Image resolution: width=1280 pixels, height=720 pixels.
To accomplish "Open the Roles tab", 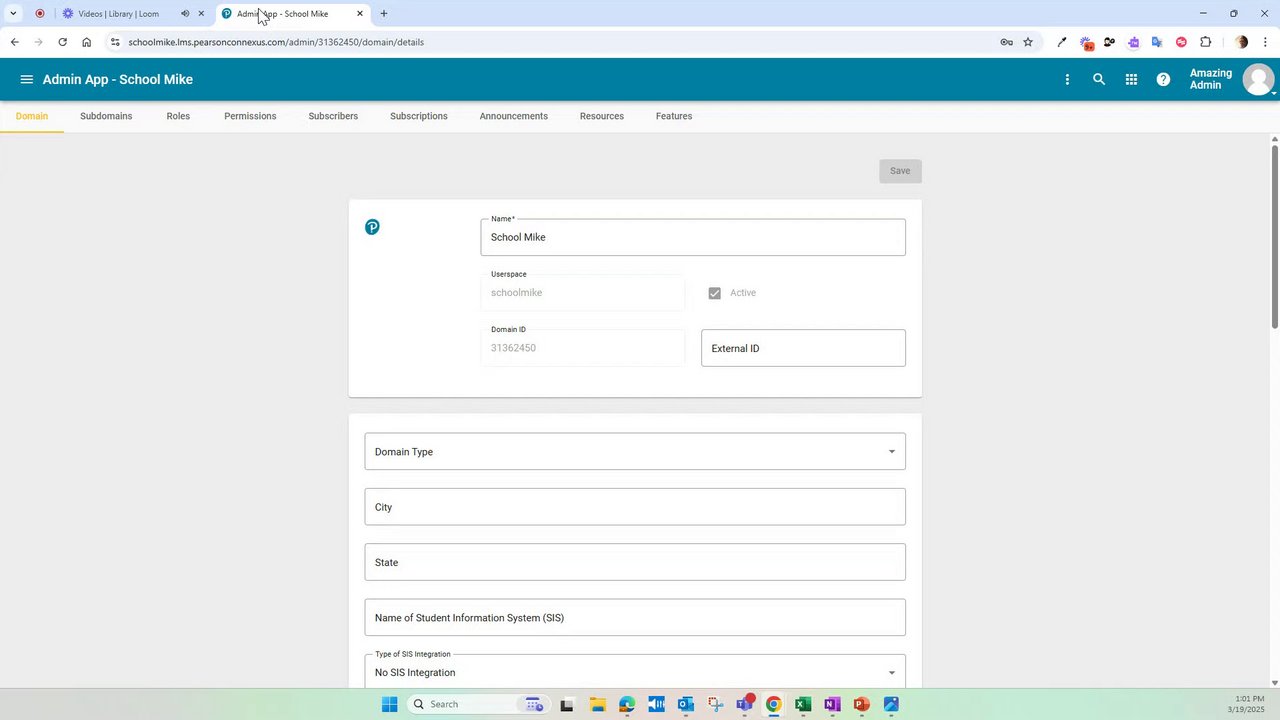I will [x=178, y=116].
